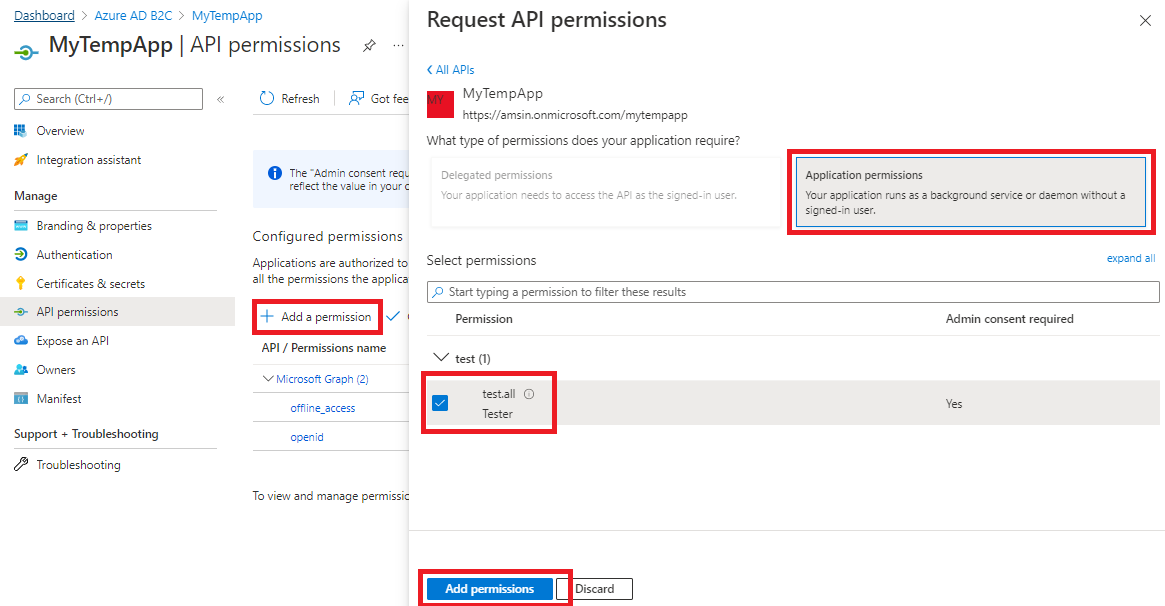
Task: Click the MyTempApp red app logo
Action: click(440, 104)
